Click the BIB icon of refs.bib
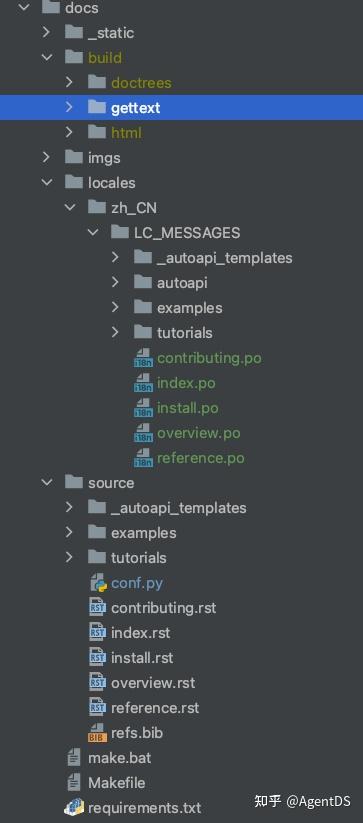The height and width of the screenshot is (823, 363). coord(98,733)
